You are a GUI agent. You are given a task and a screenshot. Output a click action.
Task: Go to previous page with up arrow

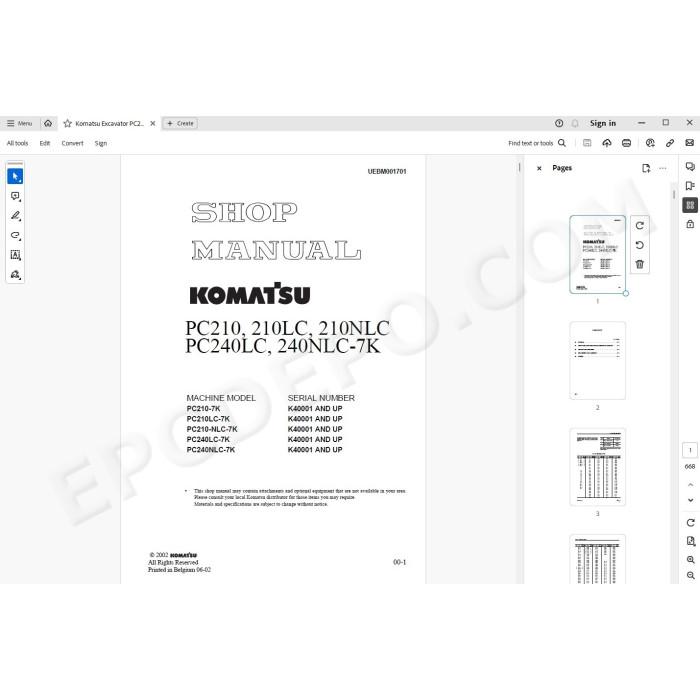(690, 485)
